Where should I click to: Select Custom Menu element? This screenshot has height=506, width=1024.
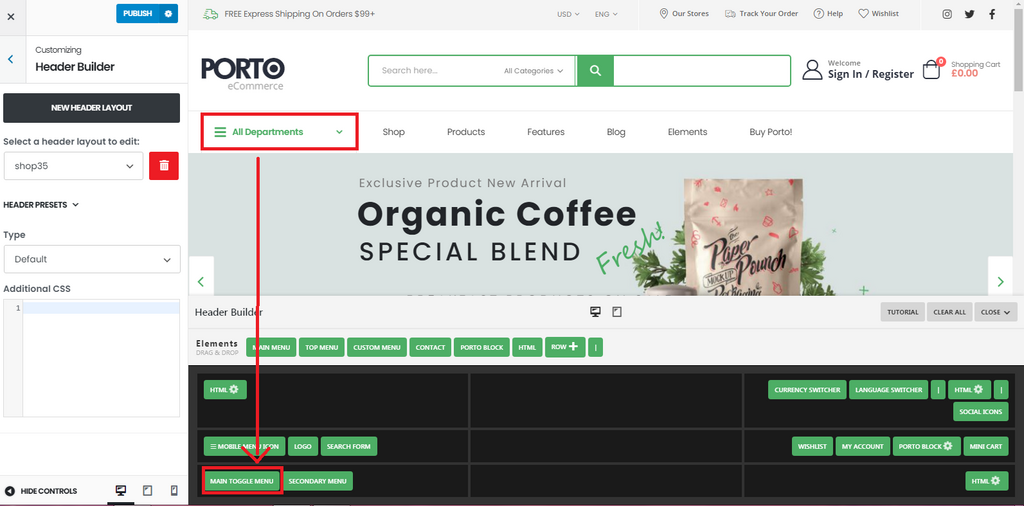pos(377,347)
